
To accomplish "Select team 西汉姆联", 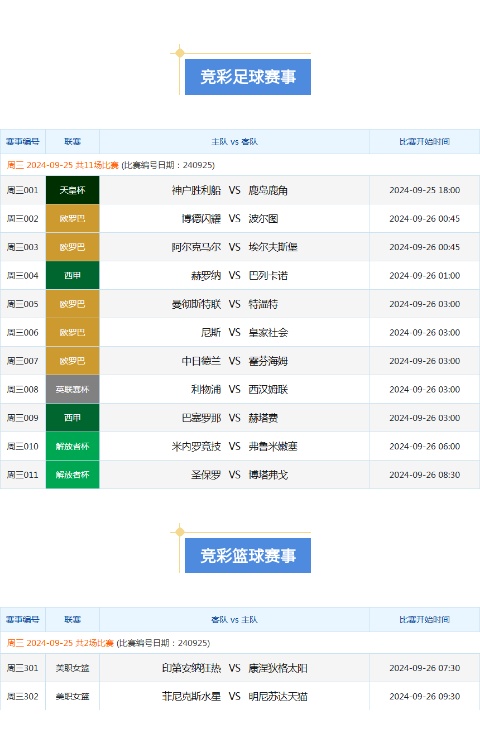I will (x=268, y=390).
